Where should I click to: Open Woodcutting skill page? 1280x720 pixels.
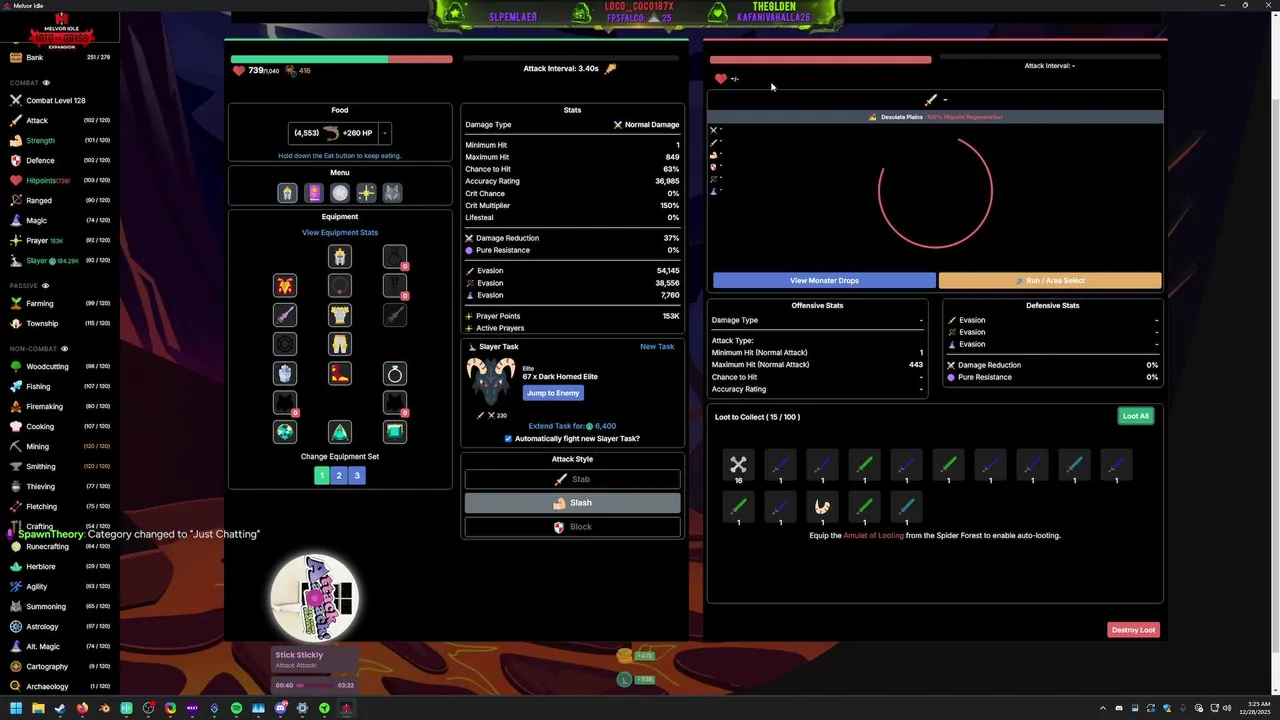click(x=60, y=366)
